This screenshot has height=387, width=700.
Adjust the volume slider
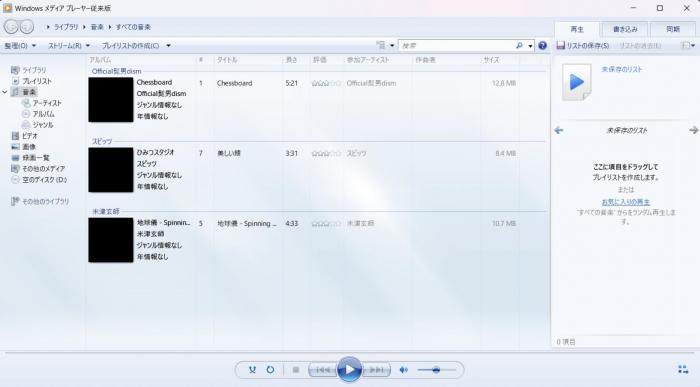point(436,370)
